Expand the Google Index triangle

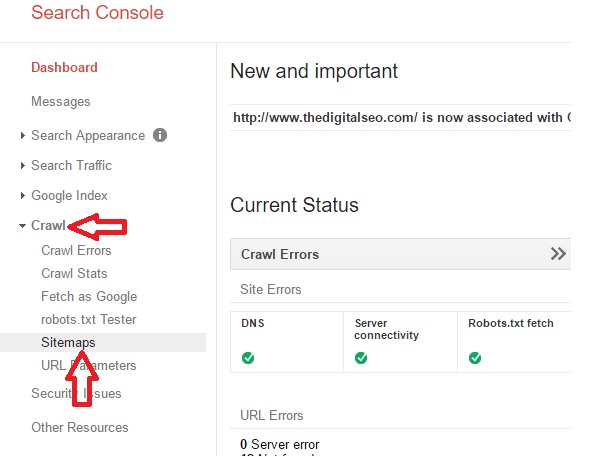click(x=22, y=195)
